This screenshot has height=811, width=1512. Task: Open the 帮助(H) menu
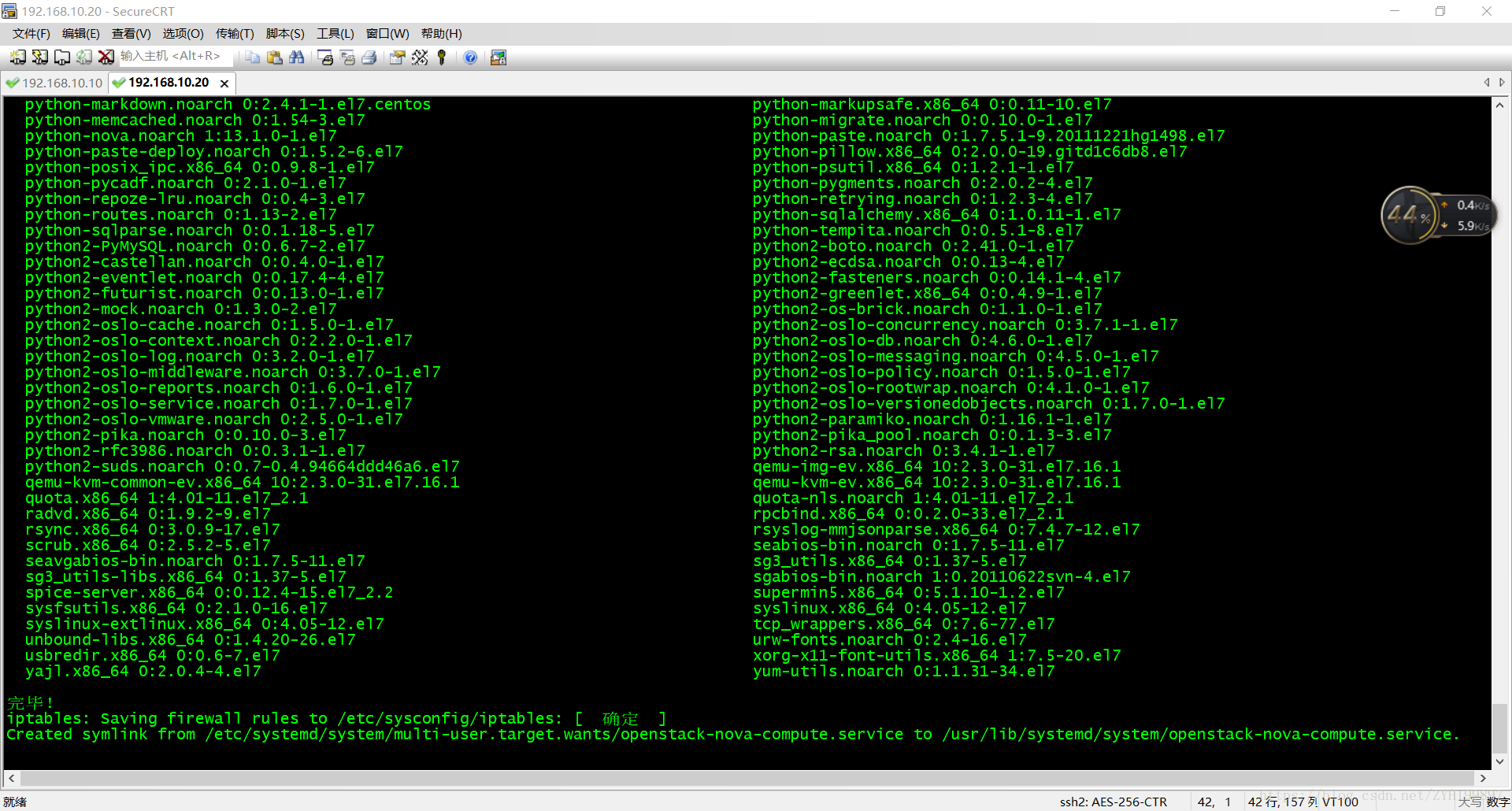click(441, 34)
